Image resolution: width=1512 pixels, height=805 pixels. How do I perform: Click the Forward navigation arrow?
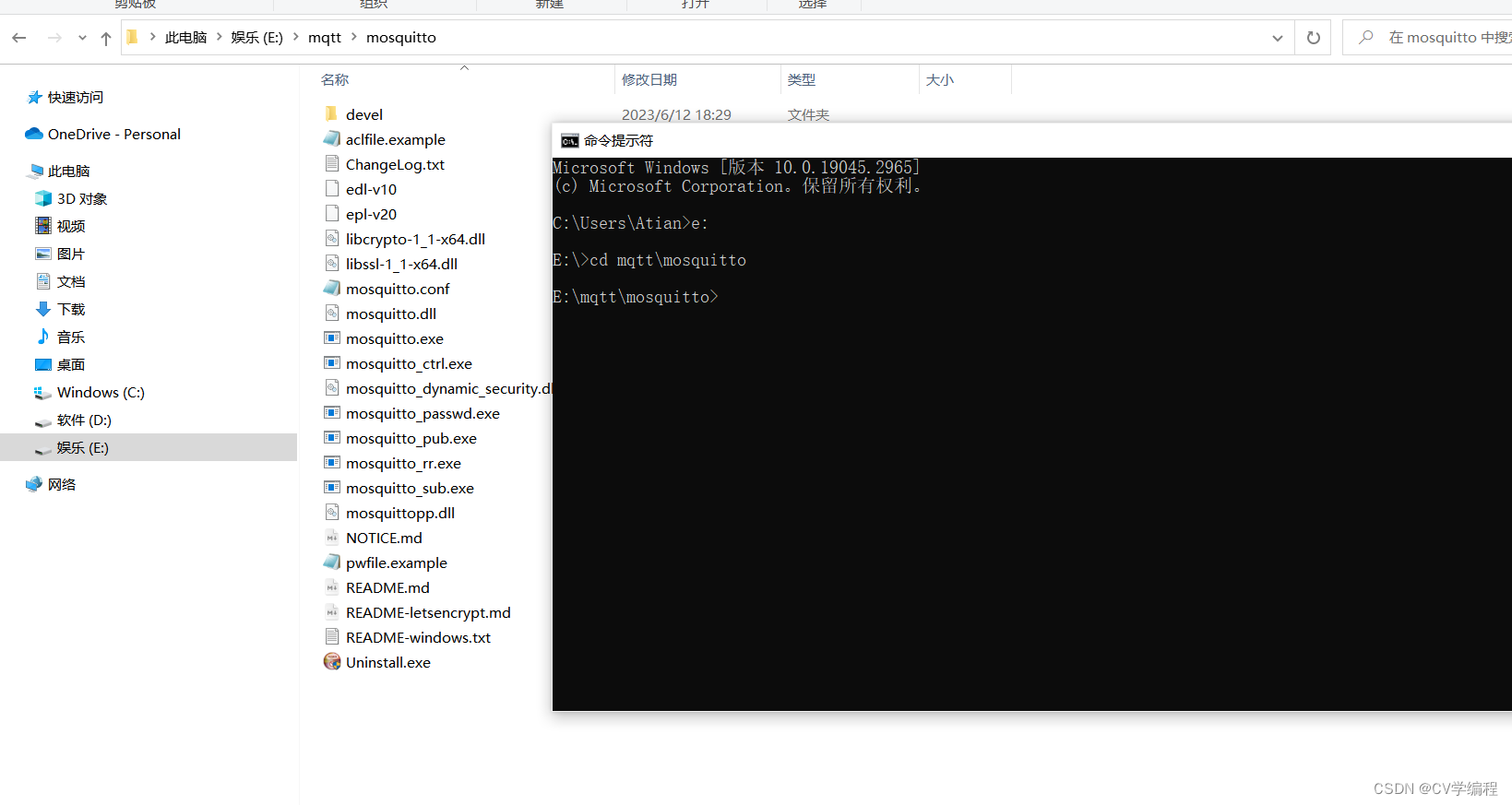[54, 38]
